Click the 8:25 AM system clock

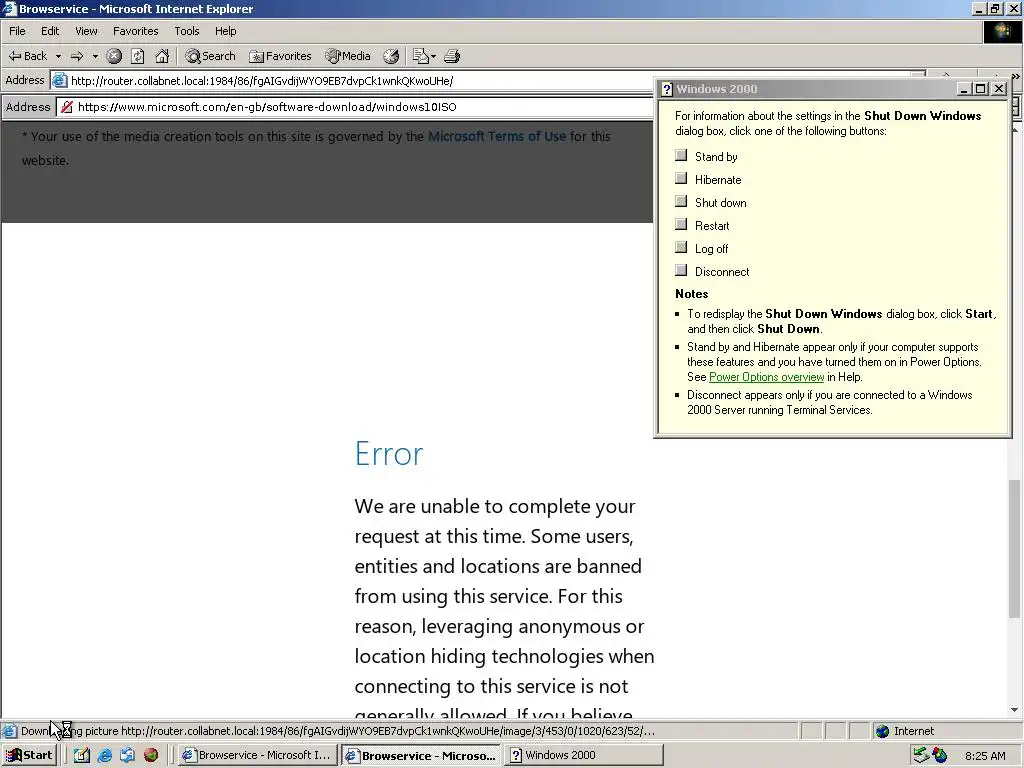985,756
